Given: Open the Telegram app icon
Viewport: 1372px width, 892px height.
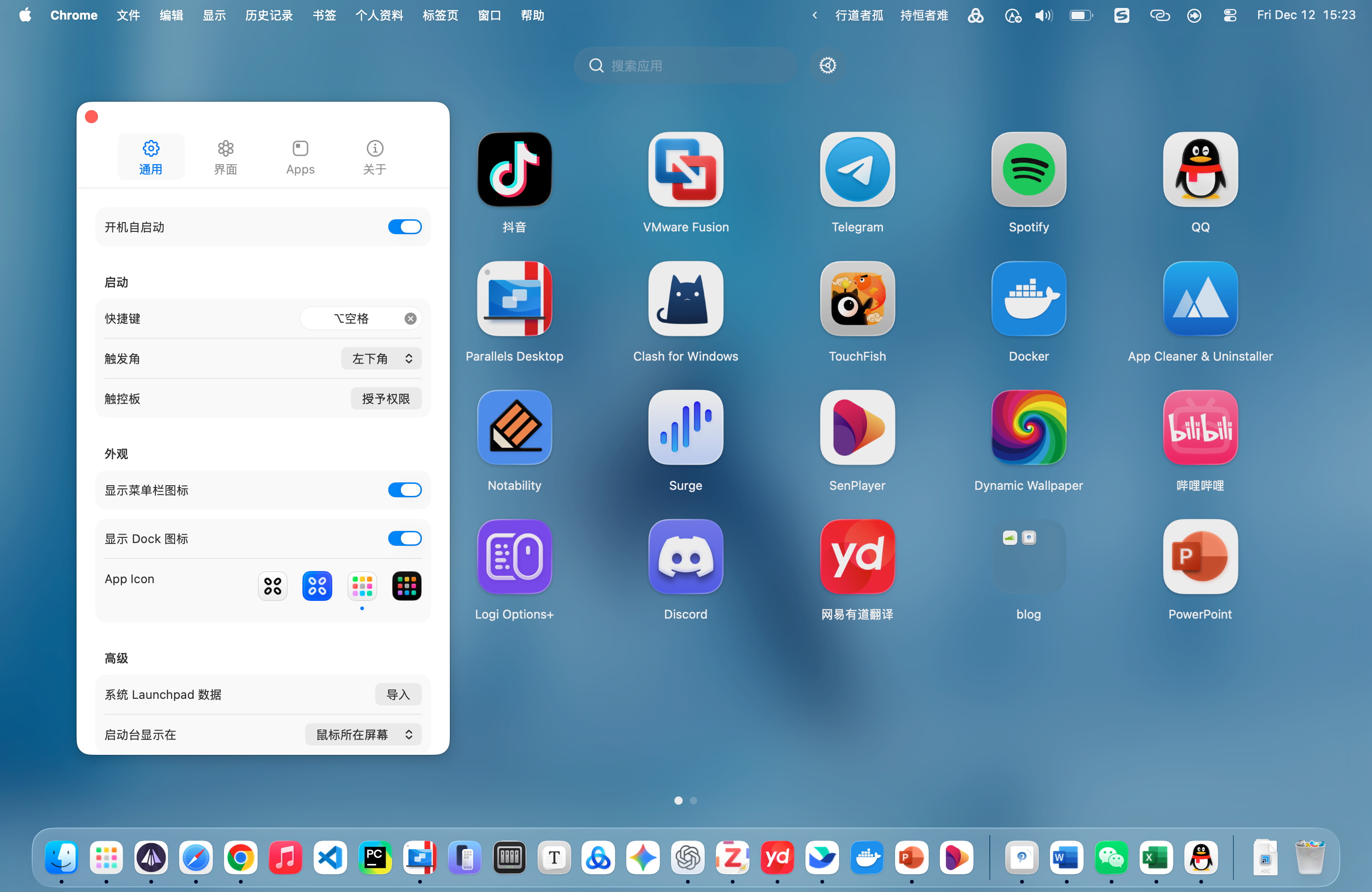Looking at the screenshot, I should tap(857, 169).
